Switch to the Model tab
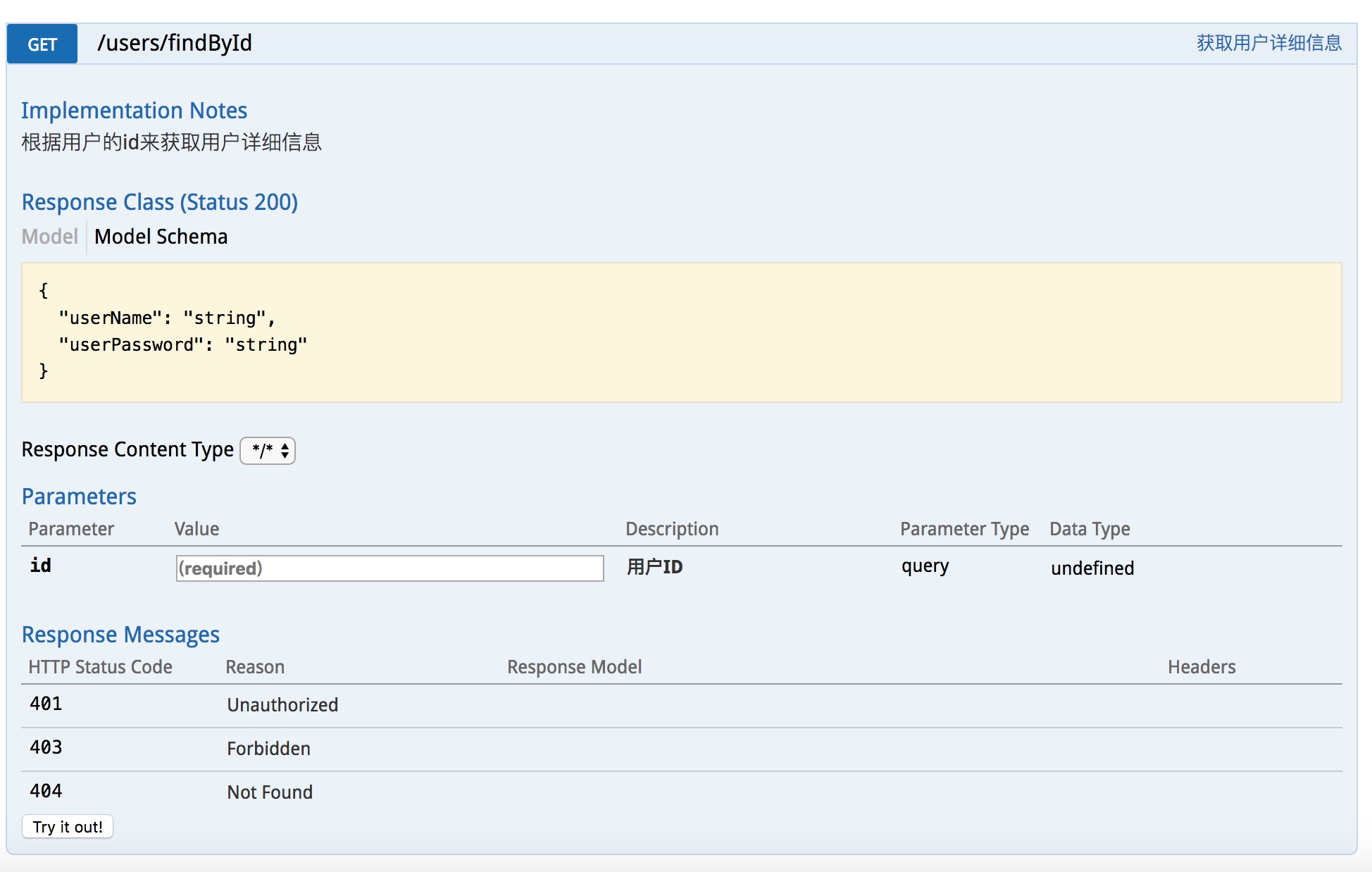Screen dimensions: 1372x872 tap(49, 237)
